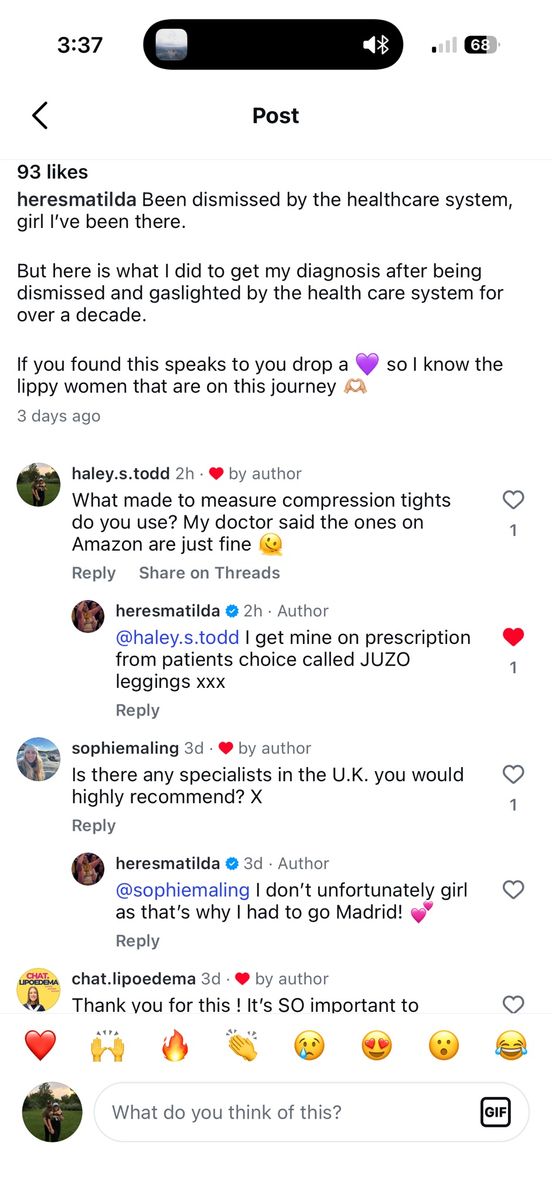Send the laughing tears emoji reaction
The height and width of the screenshot is (1200, 552).
click(x=511, y=1046)
